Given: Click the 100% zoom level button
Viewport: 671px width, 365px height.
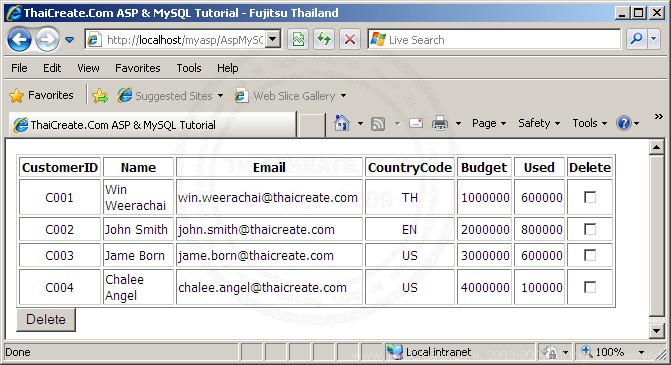Looking at the screenshot, I should (603, 352).
